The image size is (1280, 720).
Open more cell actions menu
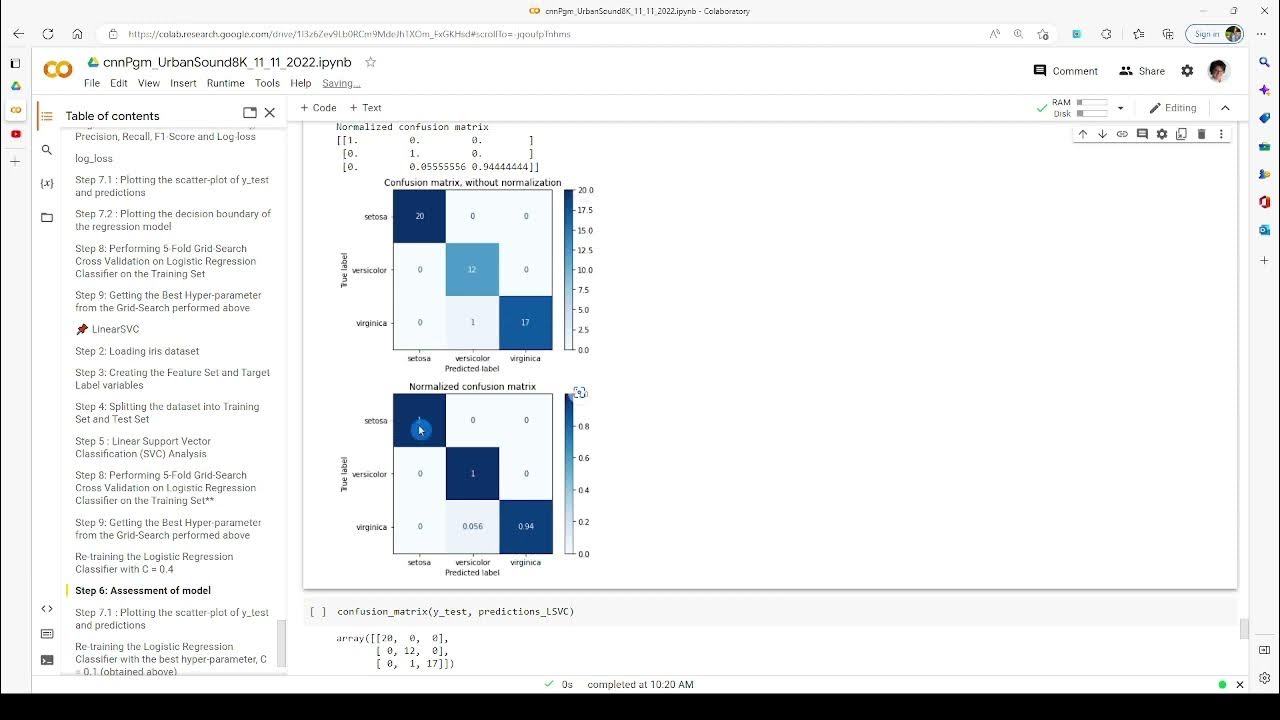(1221, 134)
